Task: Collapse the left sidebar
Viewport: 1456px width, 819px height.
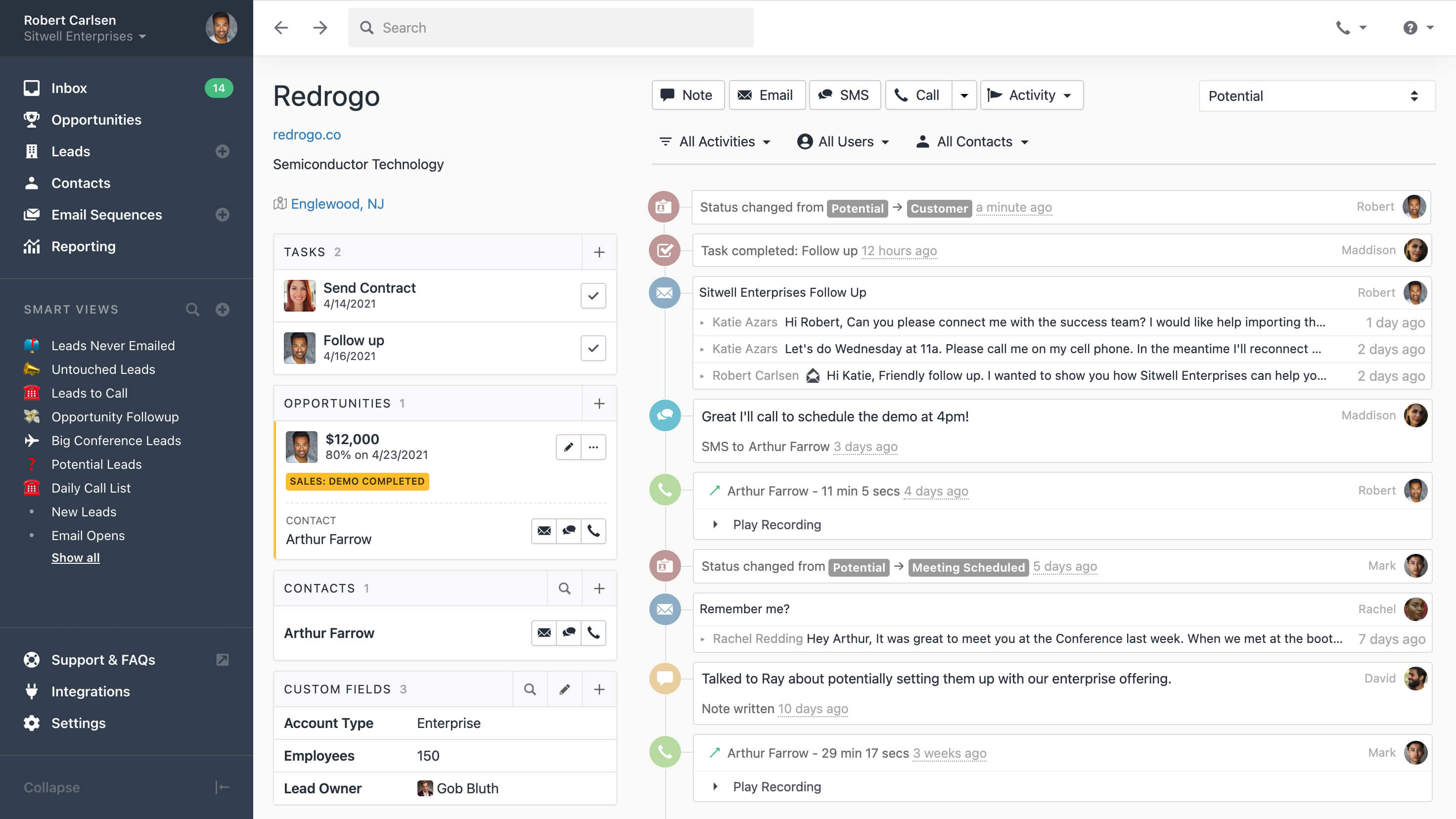Action: 222,787
